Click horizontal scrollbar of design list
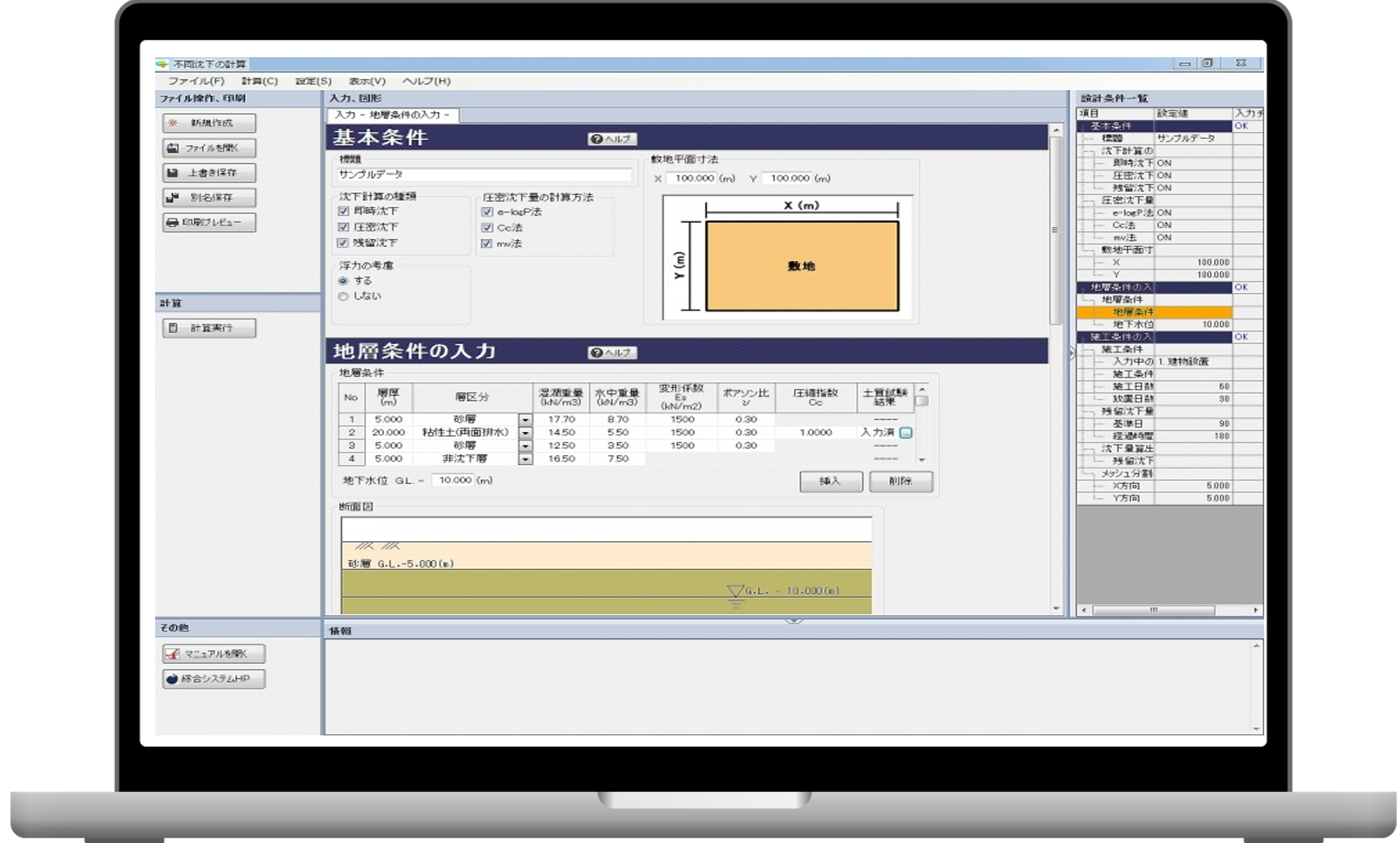 (x=1153, y=610)
